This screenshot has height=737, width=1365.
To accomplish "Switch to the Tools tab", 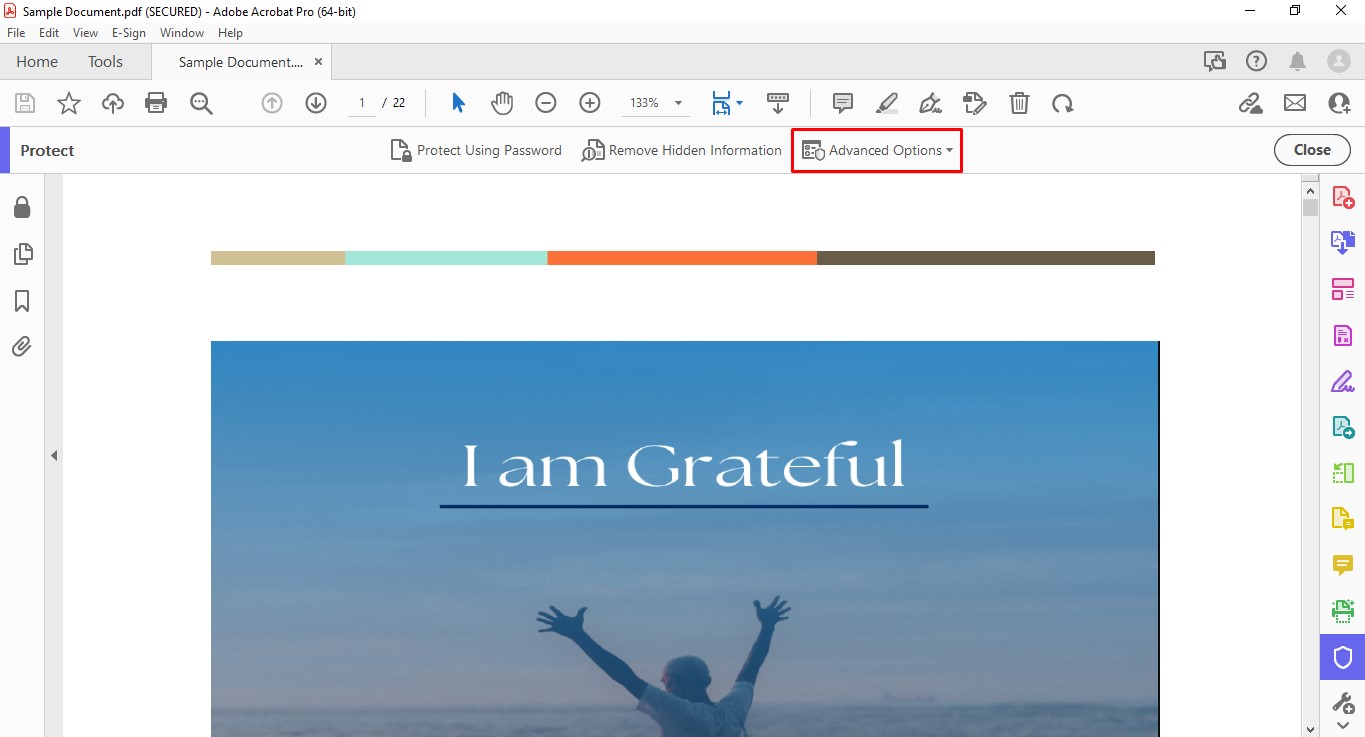I will click(x=105, y=61).
